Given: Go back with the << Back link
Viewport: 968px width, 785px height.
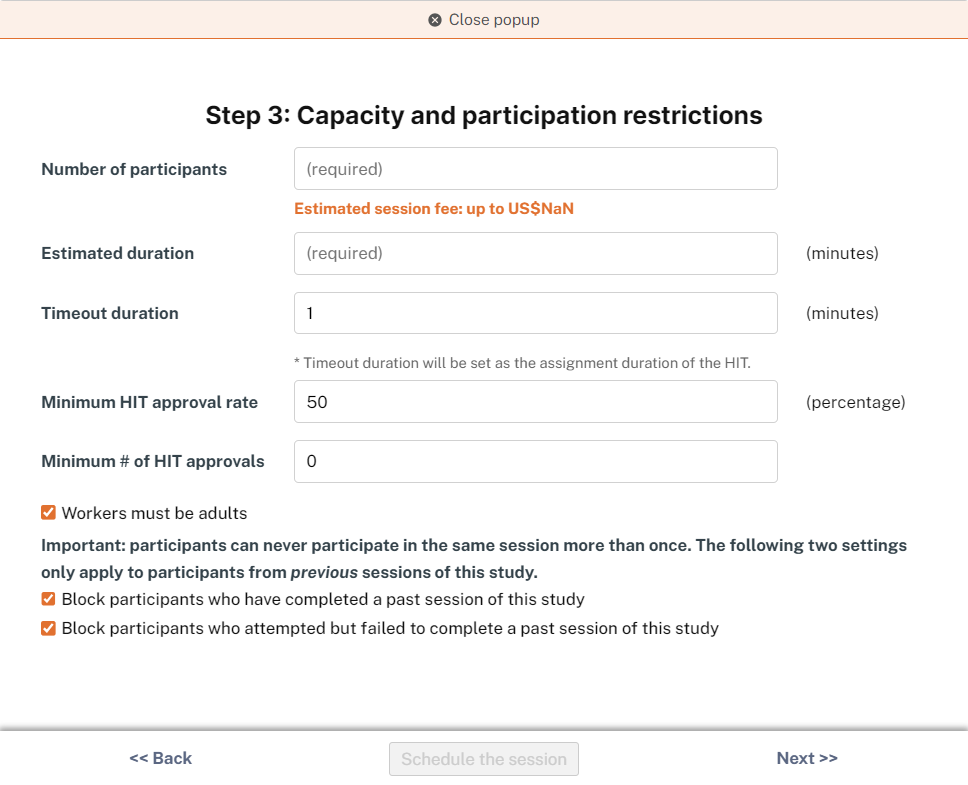Looking at the screenshot, I should [161, 758].
